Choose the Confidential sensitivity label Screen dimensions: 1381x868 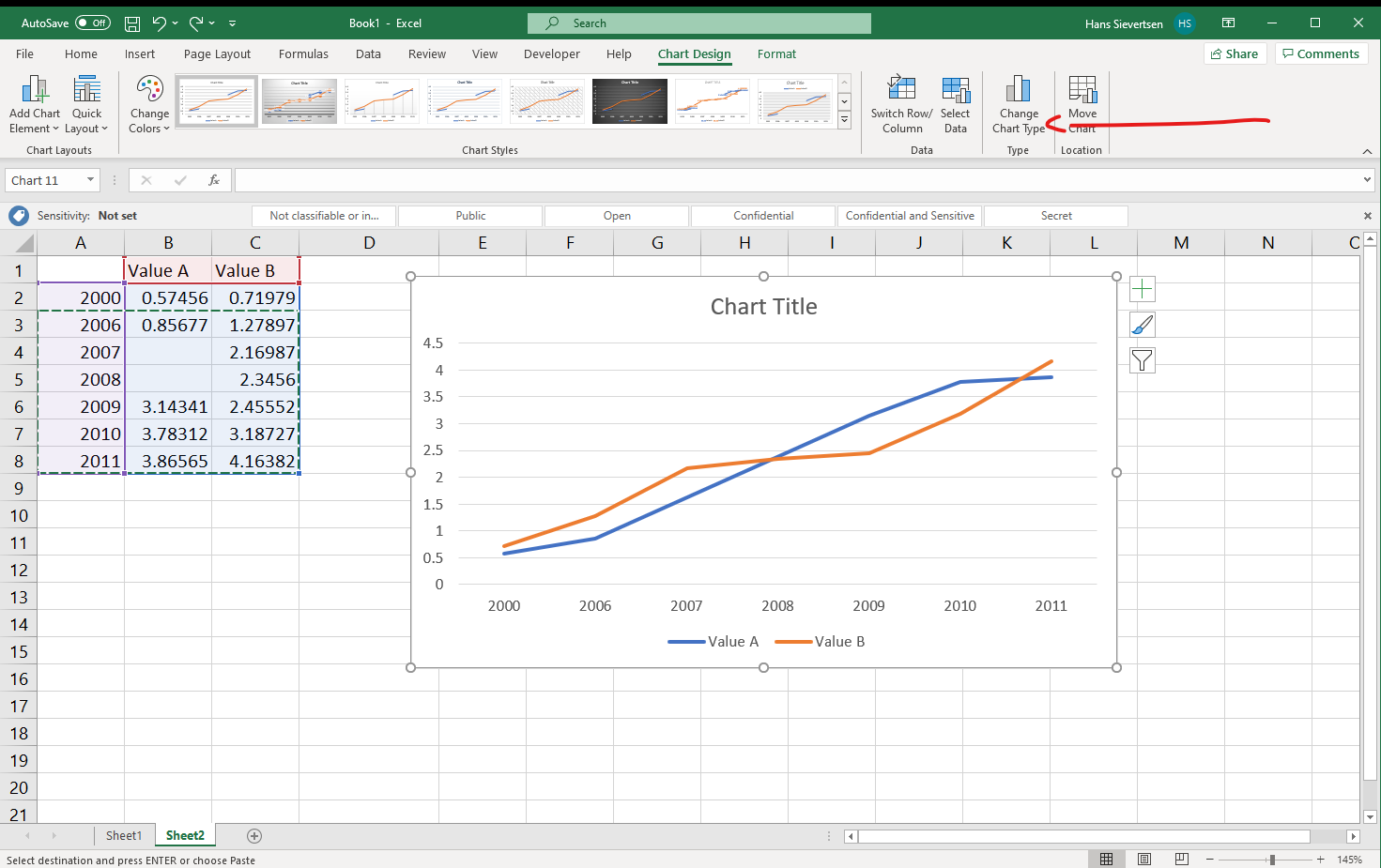(763, 216)
